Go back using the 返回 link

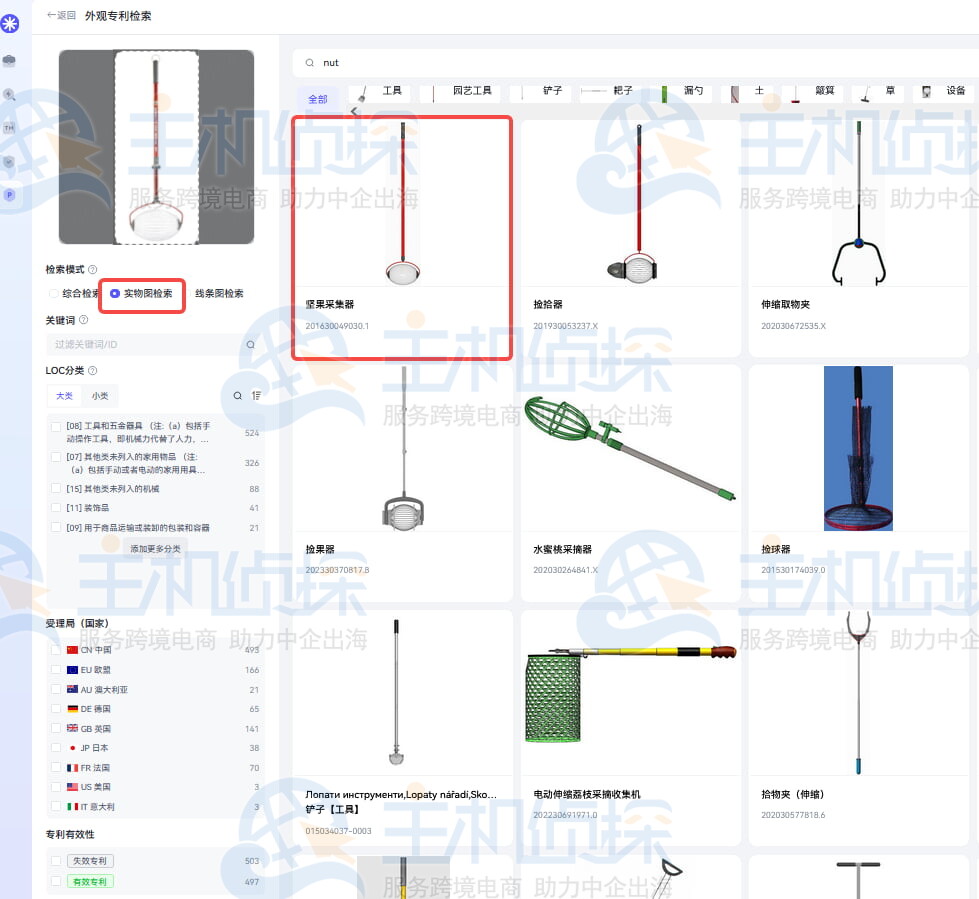[61, 16]
